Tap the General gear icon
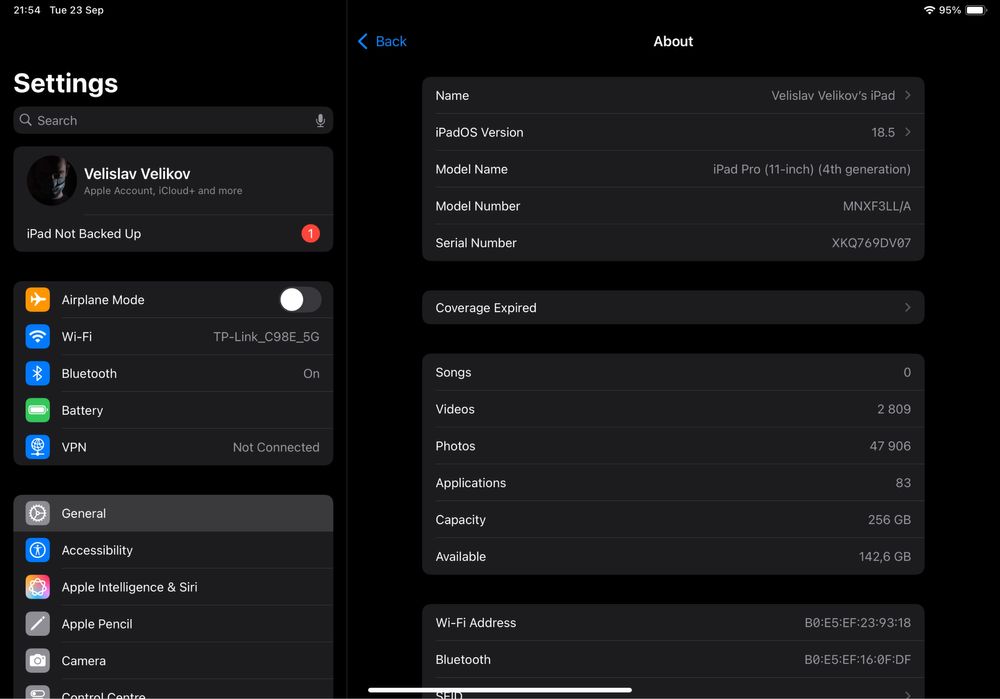 coord(38,513)
